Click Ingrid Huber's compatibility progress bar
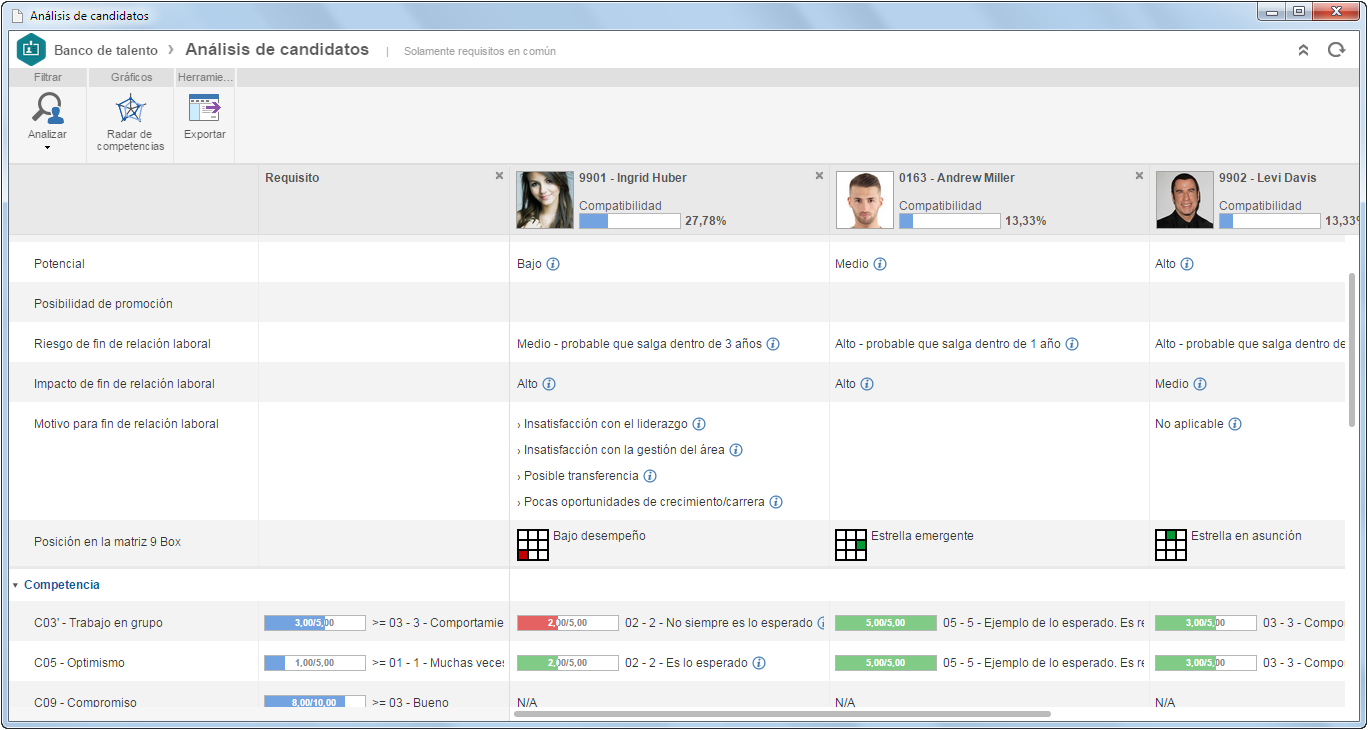The height and width of the screenshot is (730, 1368). tap(630, 221)
